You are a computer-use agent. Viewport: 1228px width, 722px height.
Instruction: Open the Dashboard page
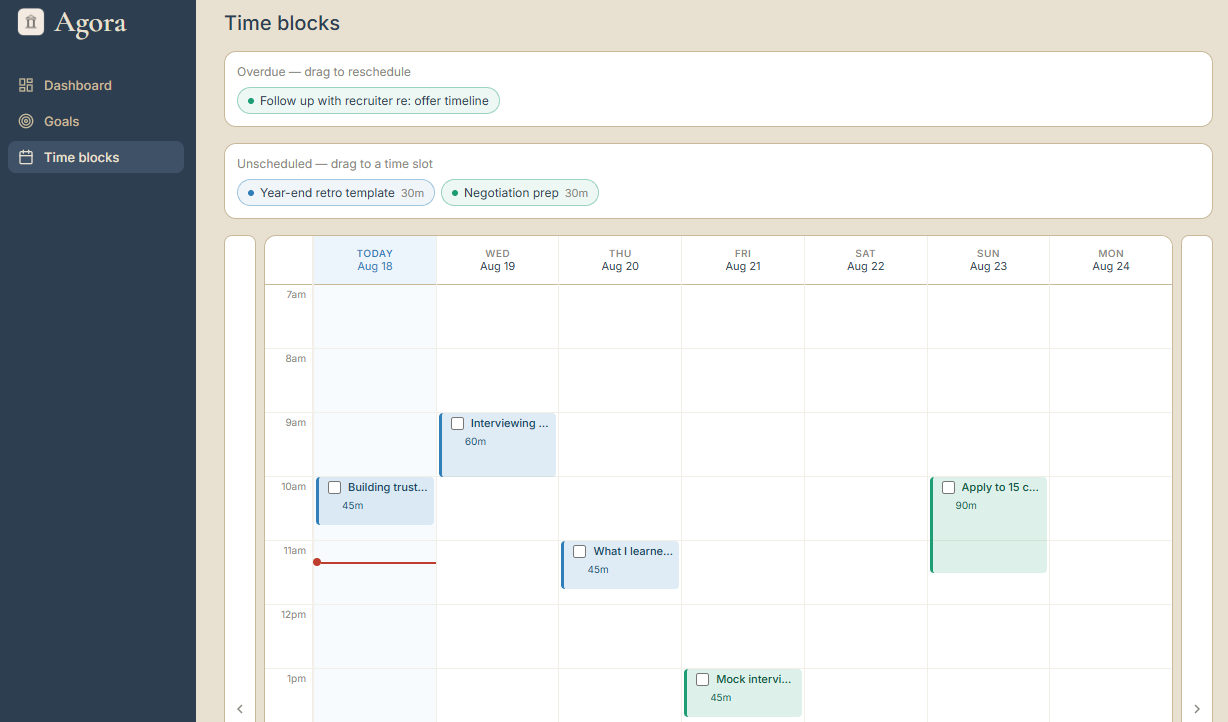point(96,85)
